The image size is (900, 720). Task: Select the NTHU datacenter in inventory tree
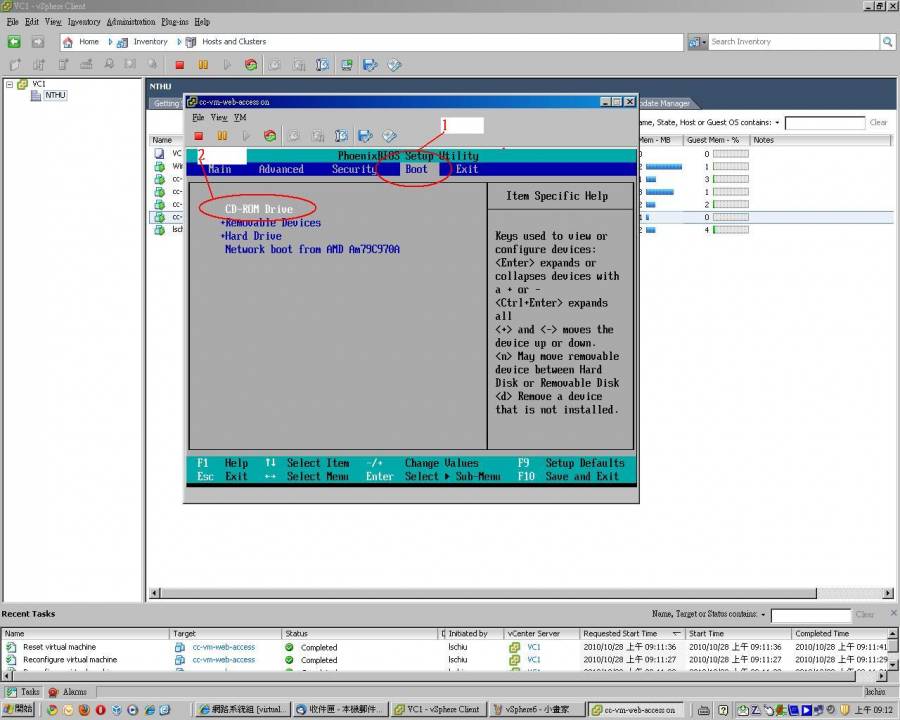click(55, 96)
